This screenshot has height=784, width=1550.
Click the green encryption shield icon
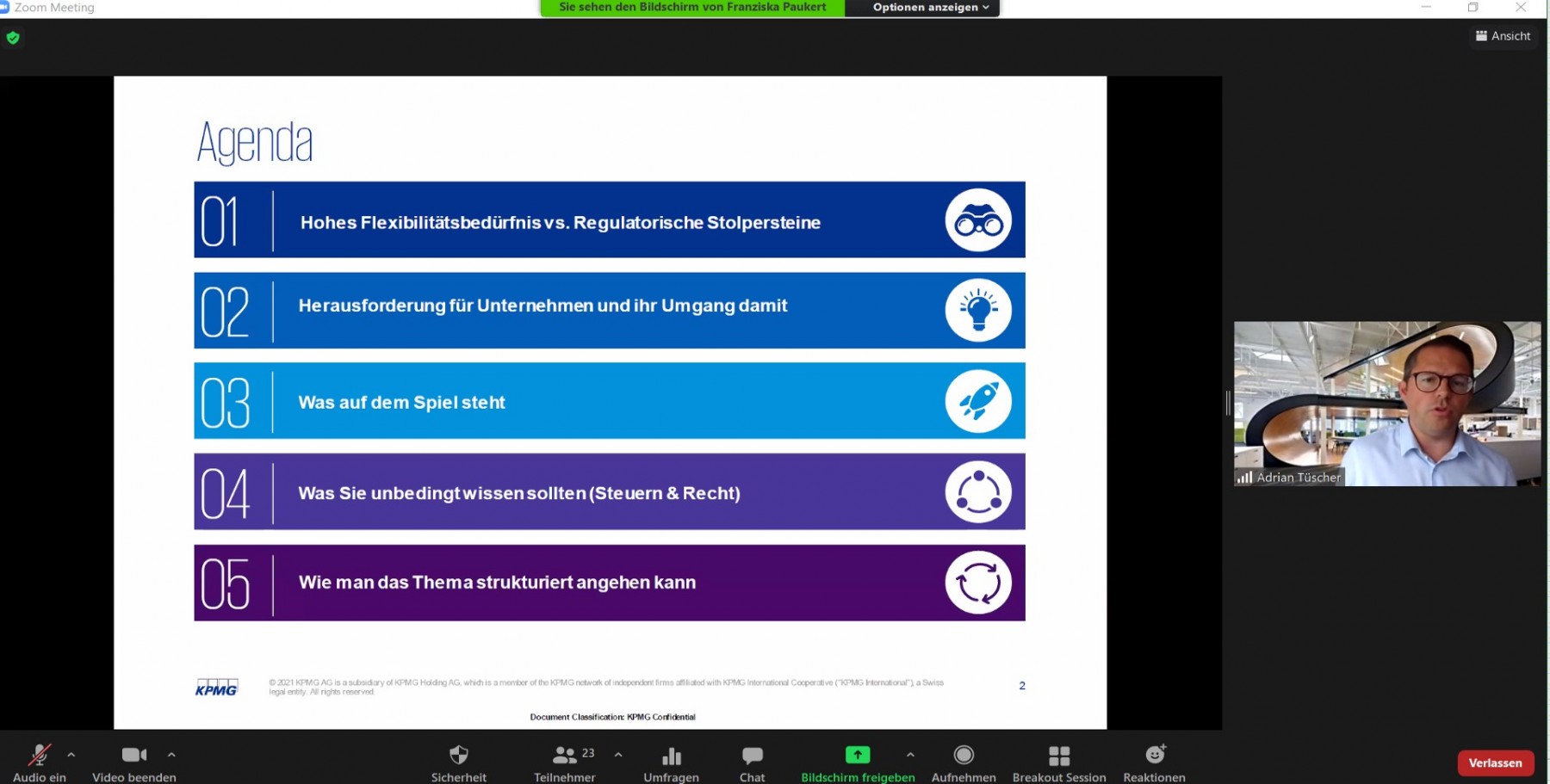13,38
